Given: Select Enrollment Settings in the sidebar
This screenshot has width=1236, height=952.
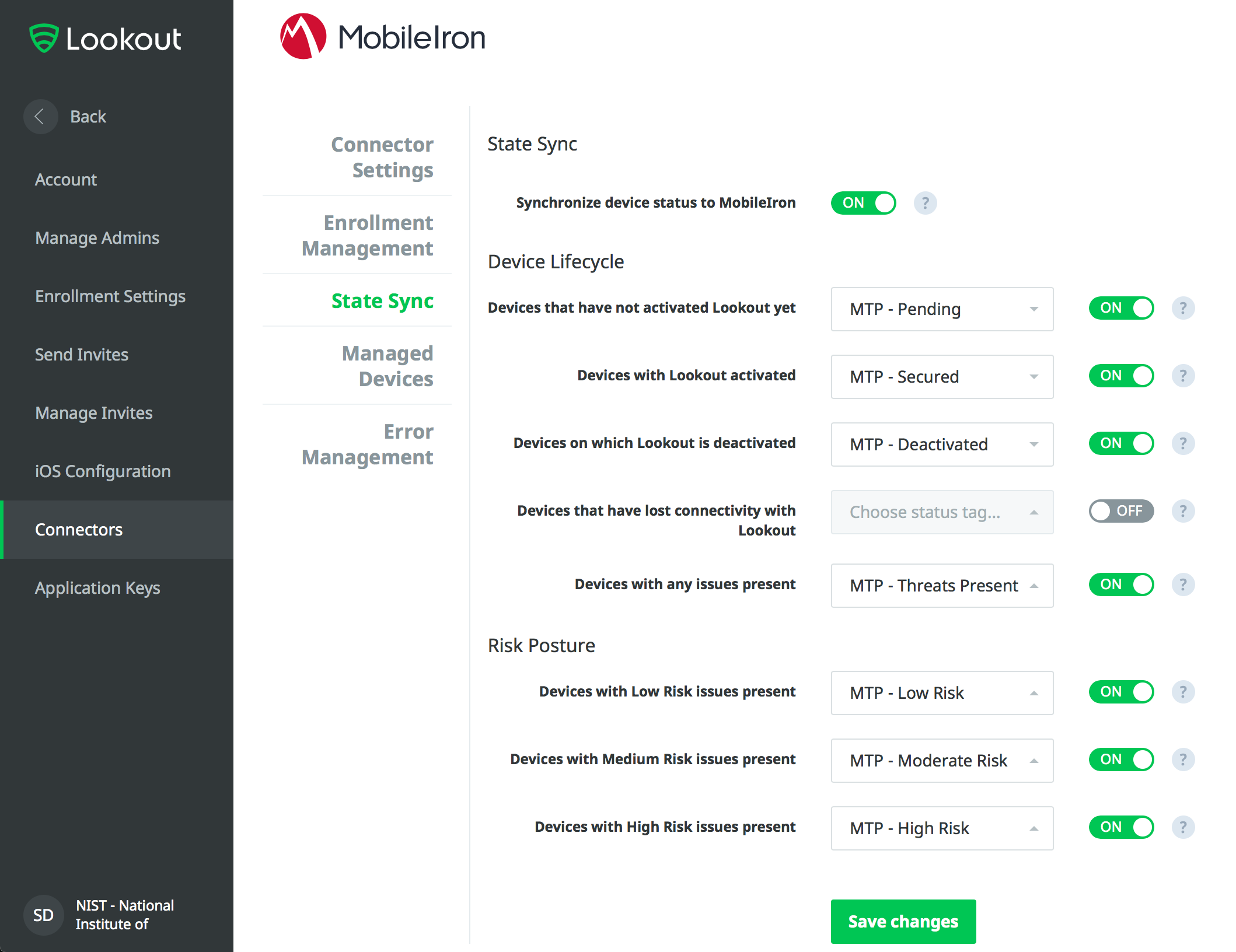Looking at the screenshot, I should pyautogui.click(x=110, y=296).
